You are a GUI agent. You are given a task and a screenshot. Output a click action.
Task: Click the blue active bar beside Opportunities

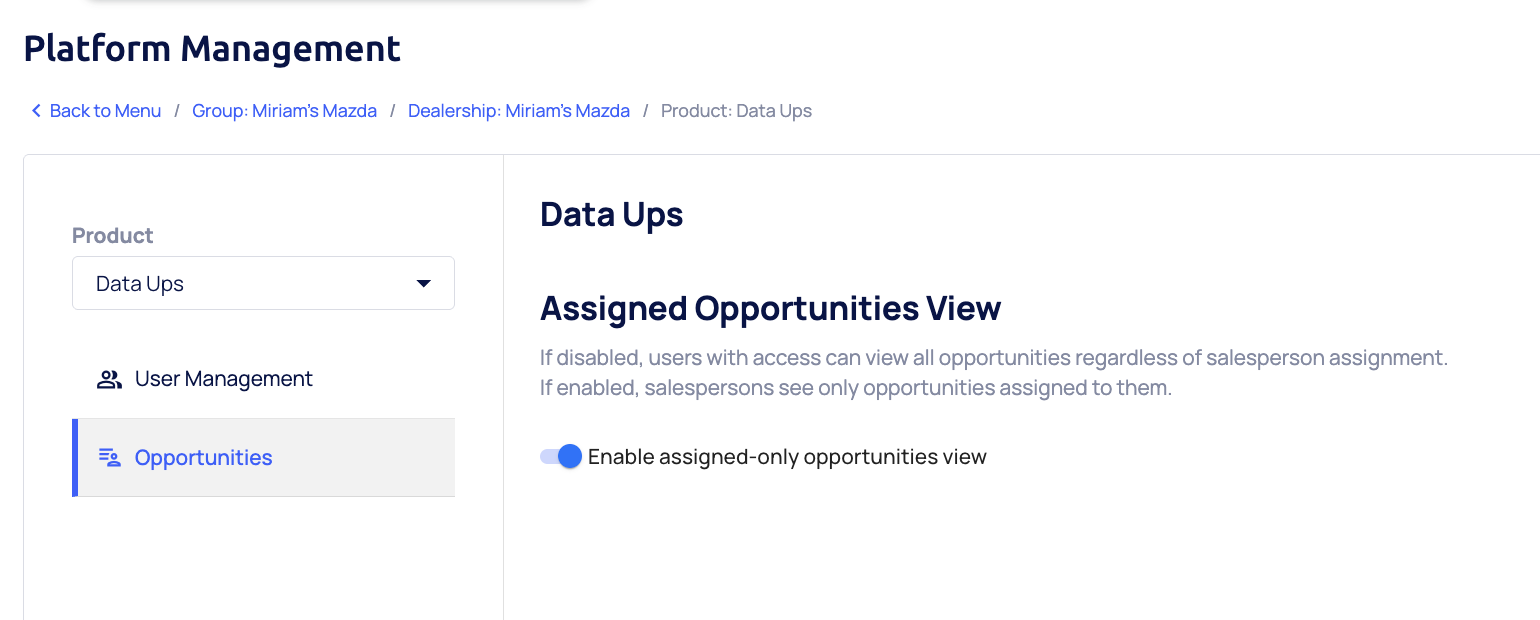[x=75, y=458]
